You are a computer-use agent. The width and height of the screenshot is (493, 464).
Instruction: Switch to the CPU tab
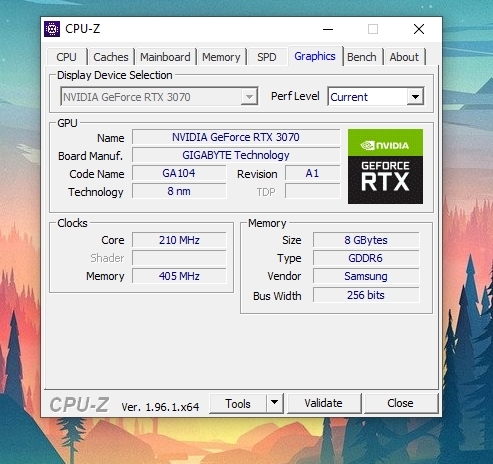66,57
